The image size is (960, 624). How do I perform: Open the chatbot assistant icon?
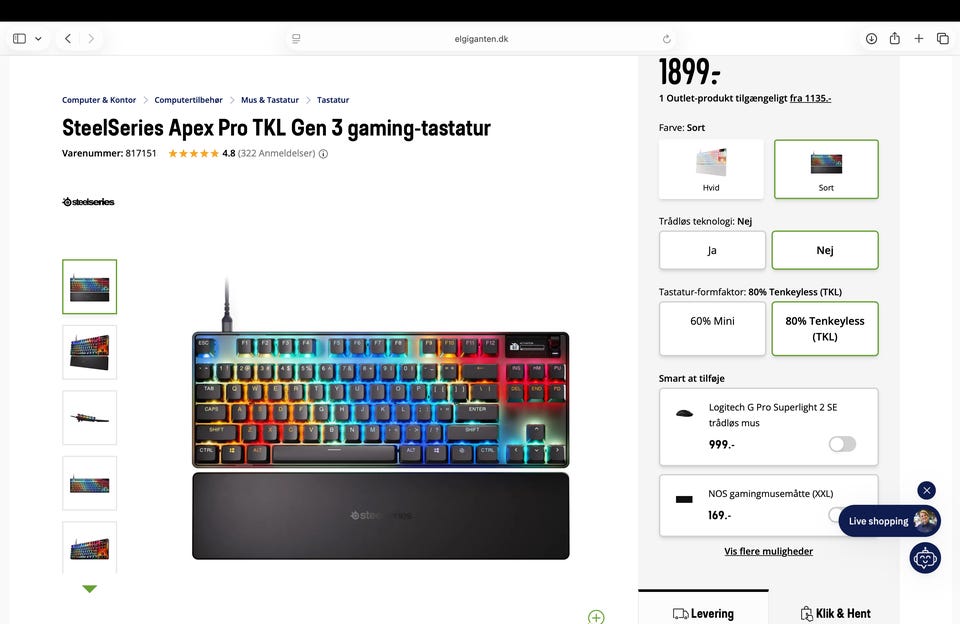pyautogui.click(x=924, y=558)
